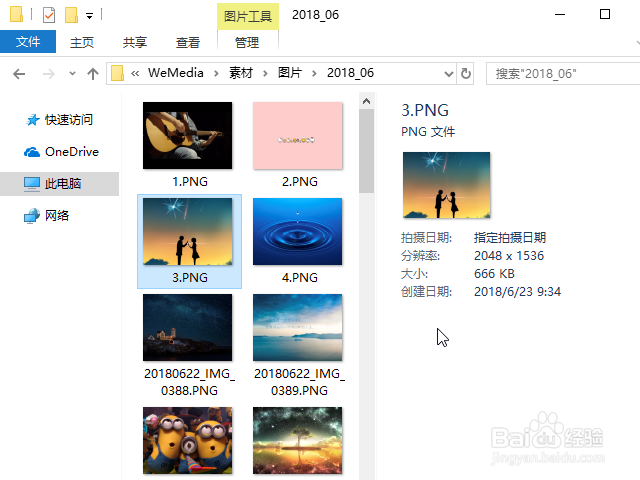Click the 2.PNG file name label
Image resolution: width=640 pixels, height=480 pixels.
click(300, 182)
